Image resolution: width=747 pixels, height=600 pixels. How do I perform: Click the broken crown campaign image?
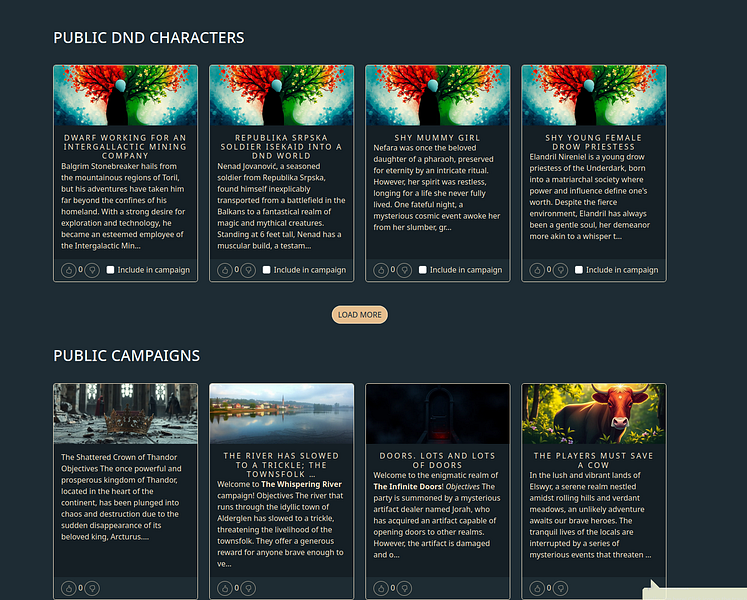125,414
